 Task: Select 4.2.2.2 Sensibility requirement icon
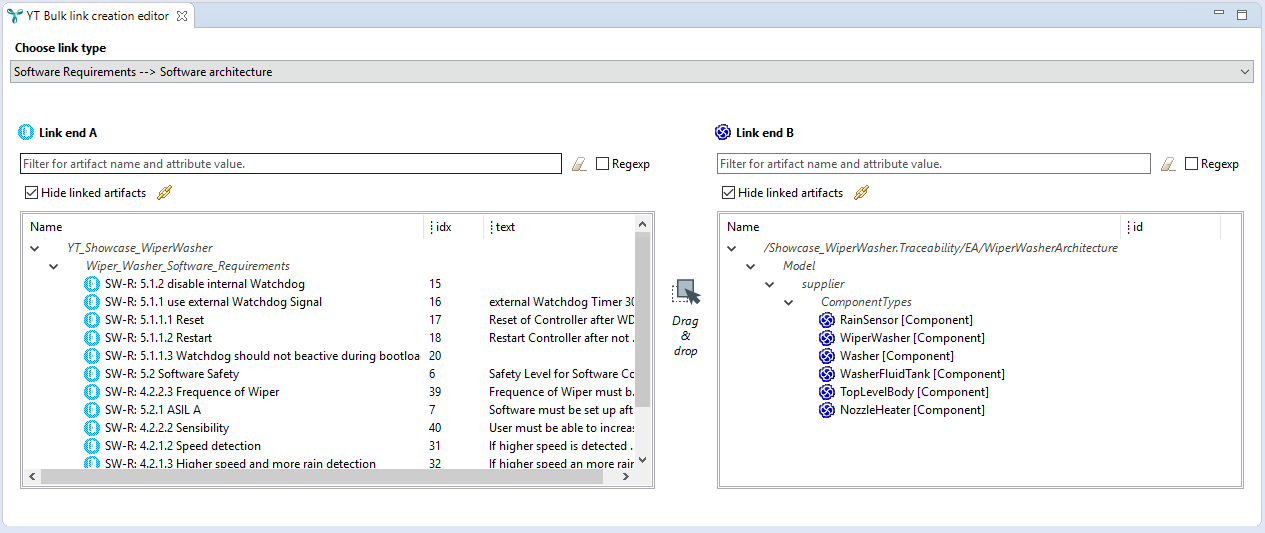click(93, 428)
